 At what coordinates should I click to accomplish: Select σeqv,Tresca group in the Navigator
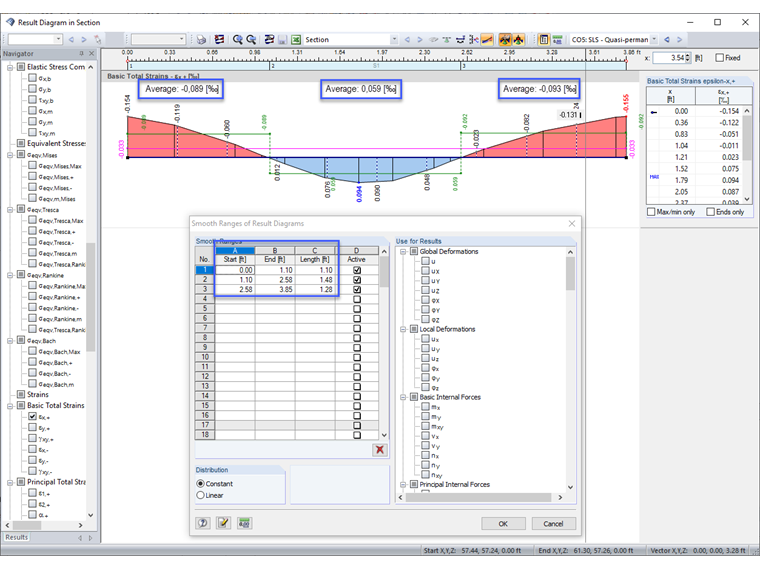coord(43,210)
